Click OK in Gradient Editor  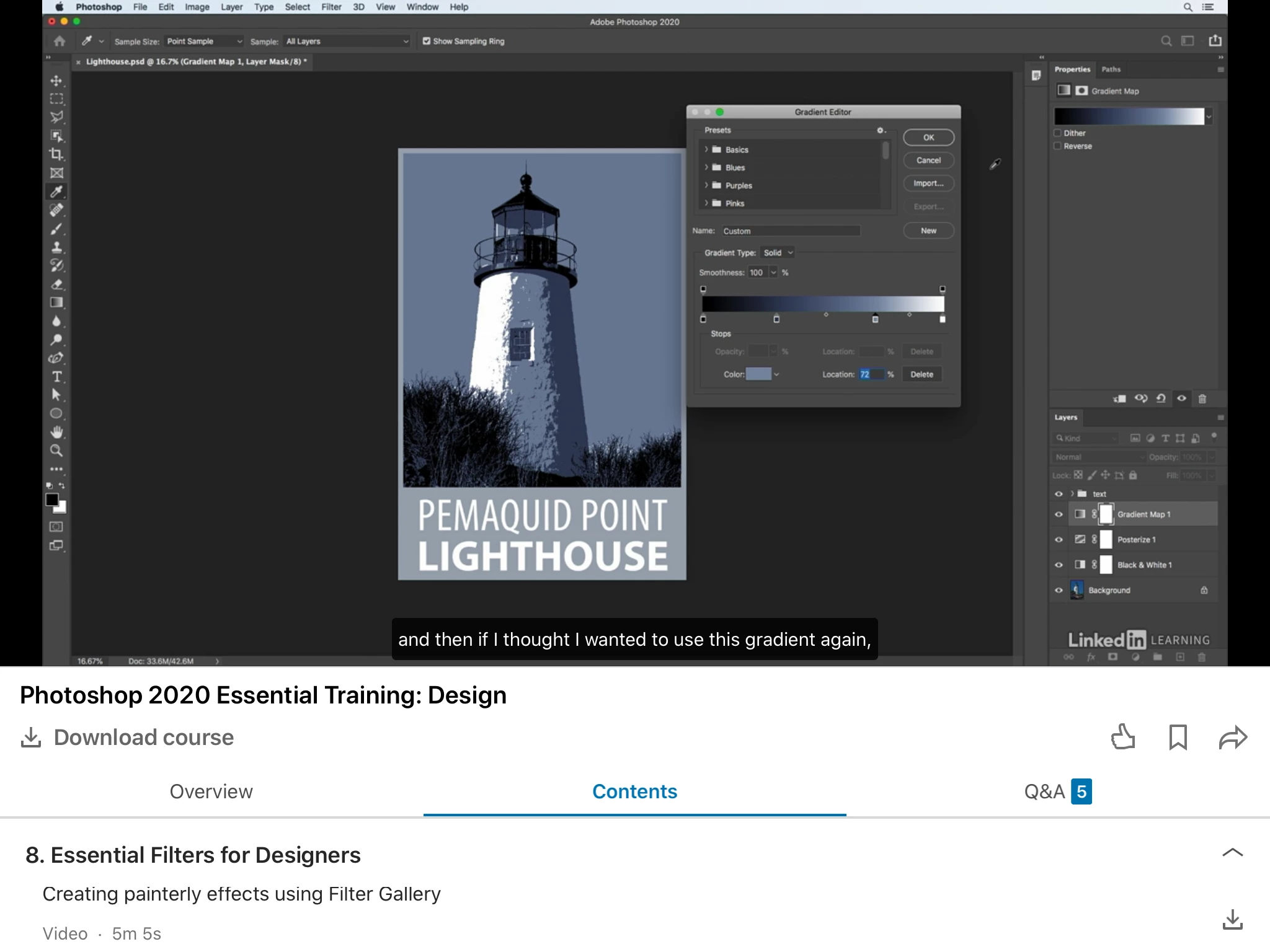pos(928,138)
